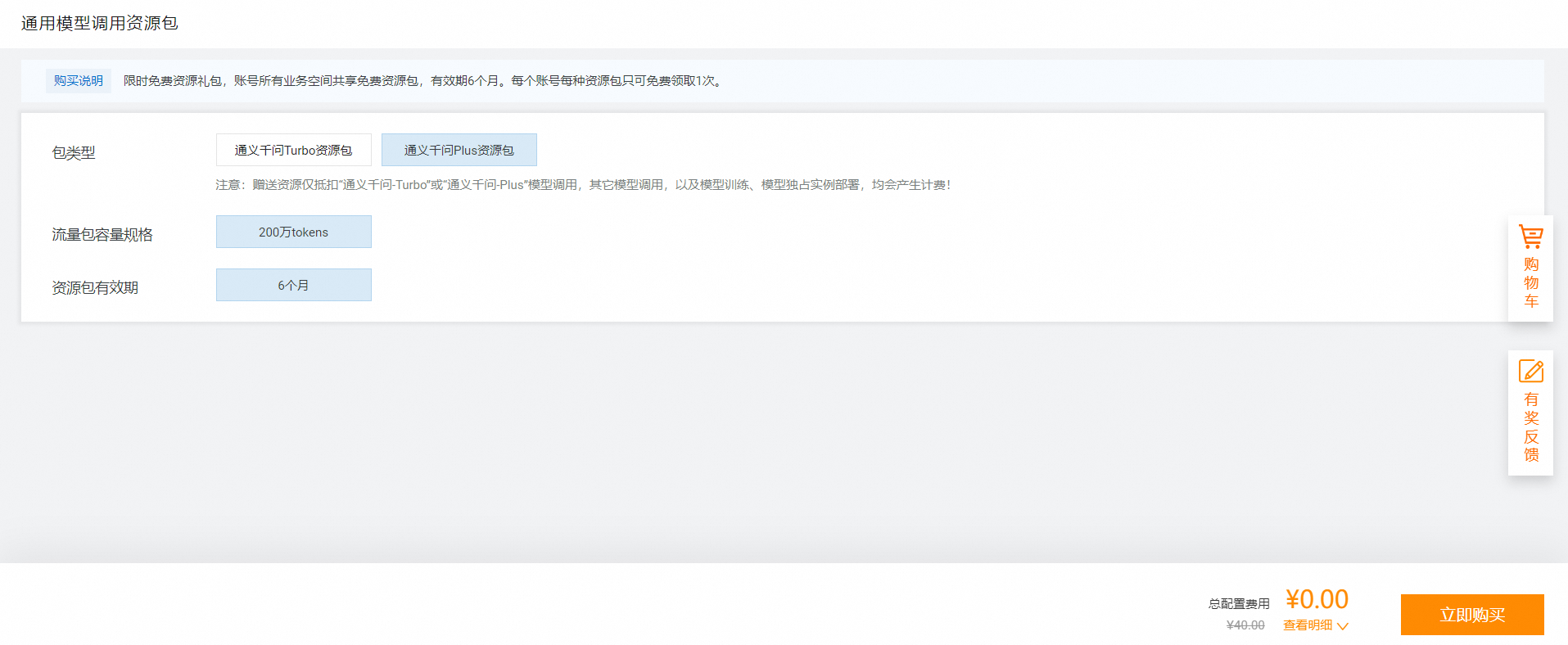The height and width of the screenshot is (645, 1568).
Task: Expand 查看明细 price details
Action: click(1315, 625)
